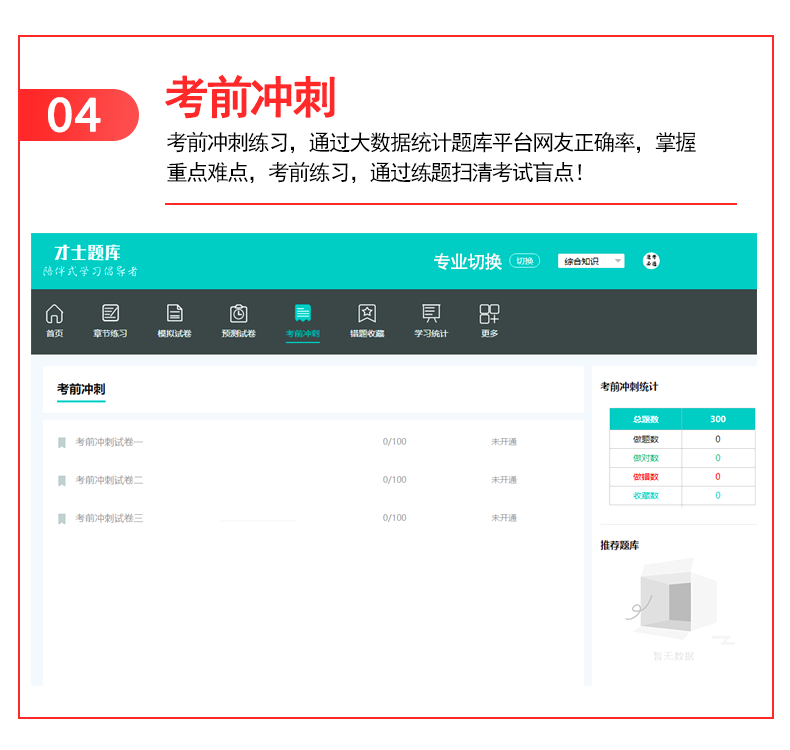Open 错题收藏 wrong-question favorites icon
790x750 pixels.
(367, 313)
